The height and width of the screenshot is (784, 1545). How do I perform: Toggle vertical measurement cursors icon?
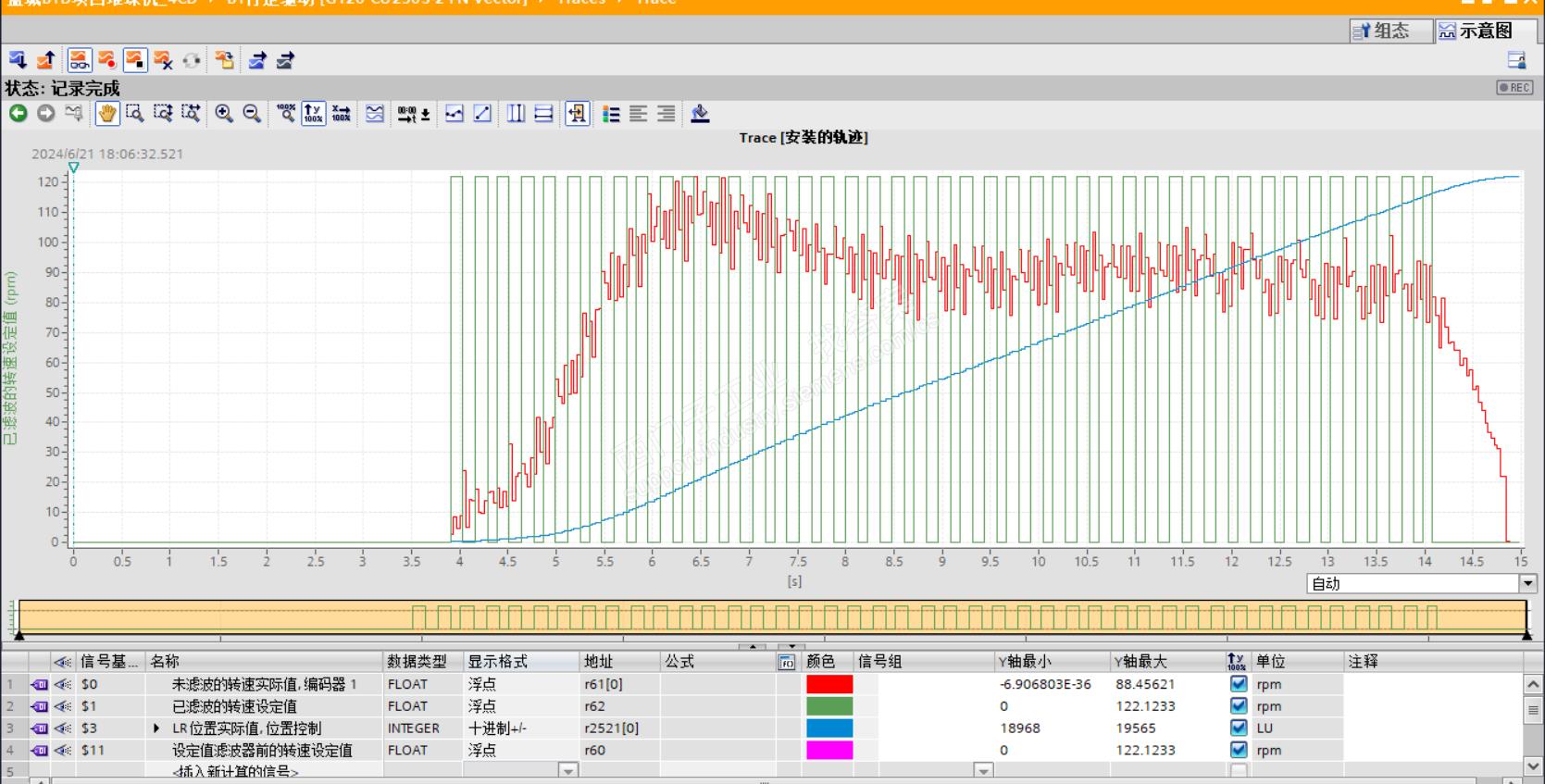pos(516,114)
